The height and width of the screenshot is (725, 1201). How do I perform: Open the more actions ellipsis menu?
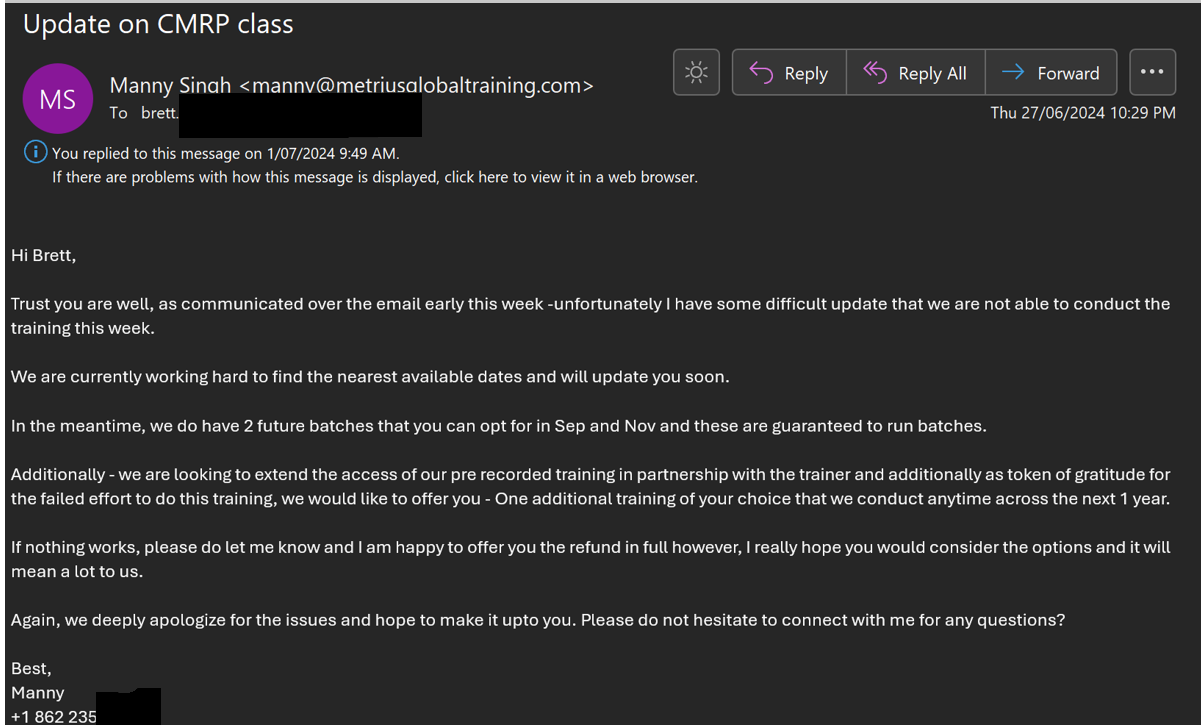coord(1152,72)
